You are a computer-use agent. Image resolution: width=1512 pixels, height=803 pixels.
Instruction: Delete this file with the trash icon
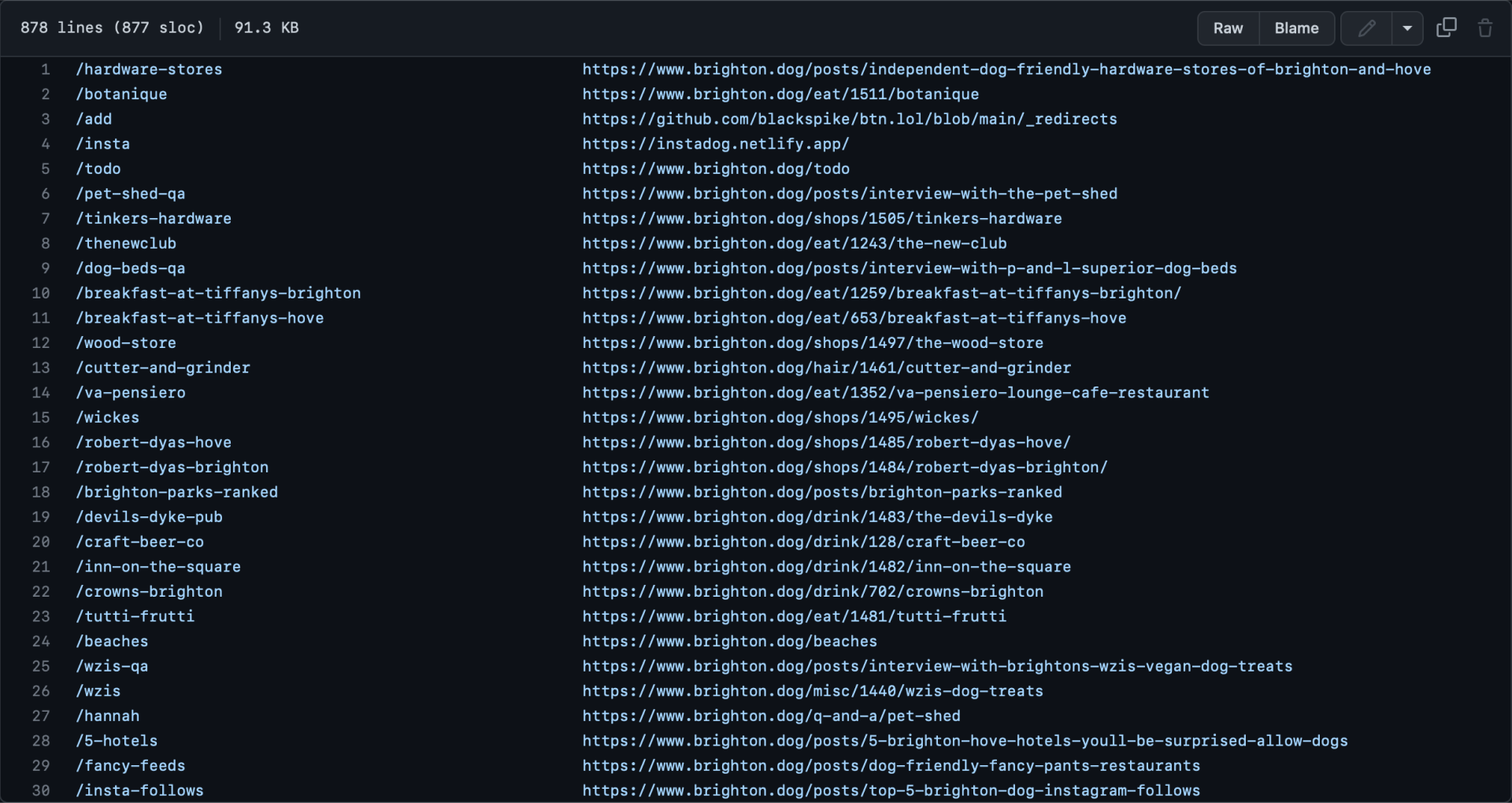[x=1485, y=28]
